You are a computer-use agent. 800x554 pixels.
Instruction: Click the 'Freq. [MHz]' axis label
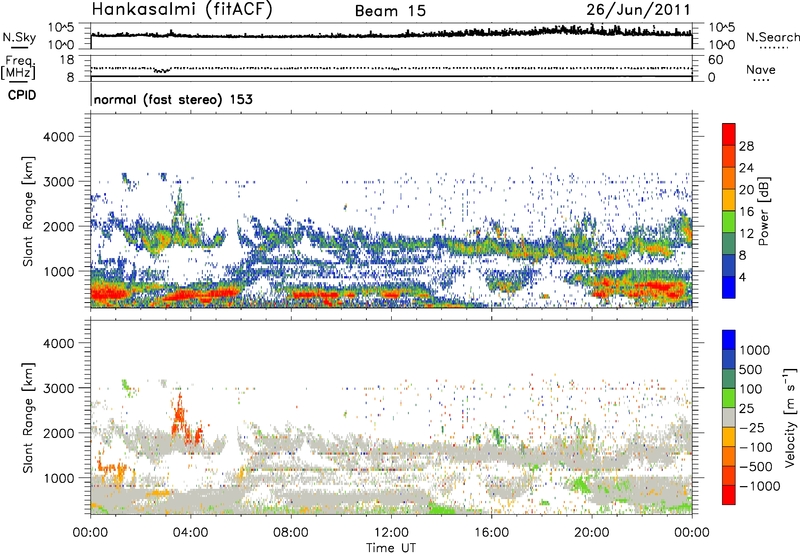click(x=18, y=67)
